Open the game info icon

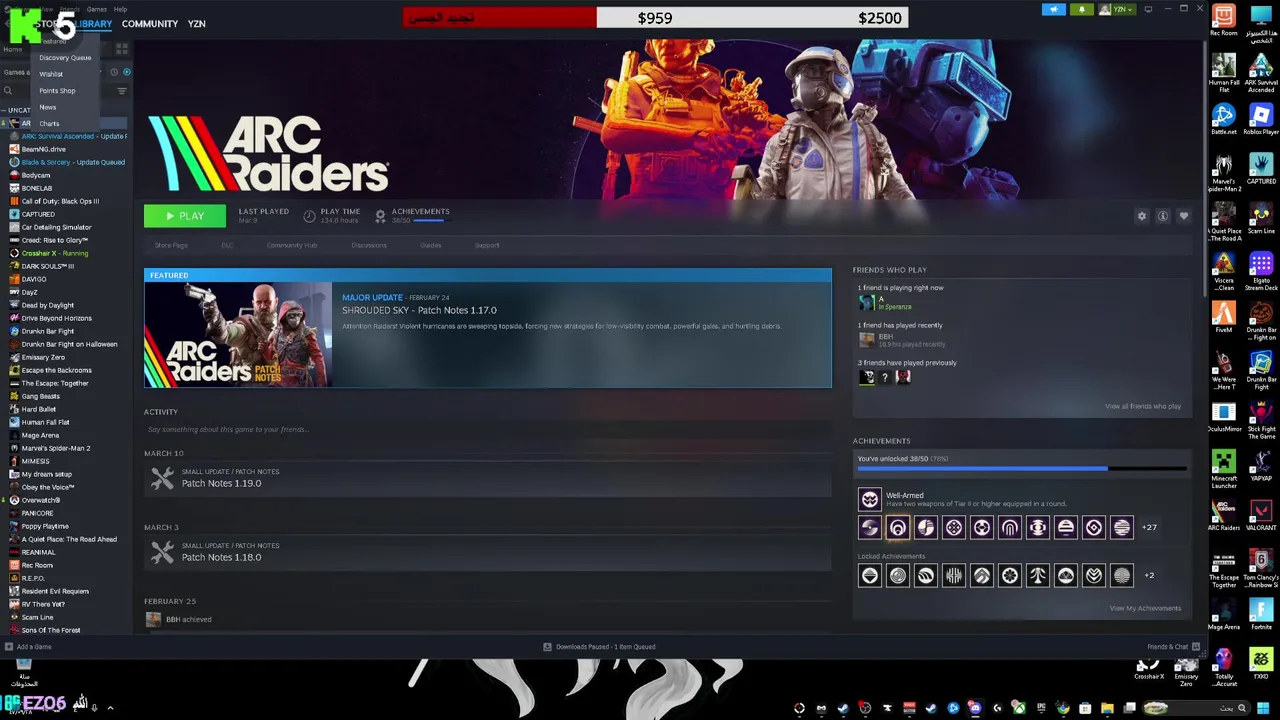(1163, 216)
